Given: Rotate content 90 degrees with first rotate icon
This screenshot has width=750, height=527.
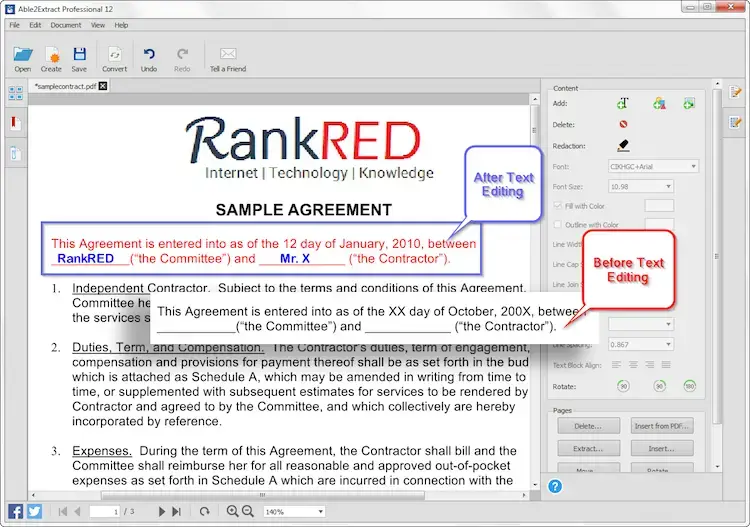Looking at the screenshot, I should pos(623,386).
